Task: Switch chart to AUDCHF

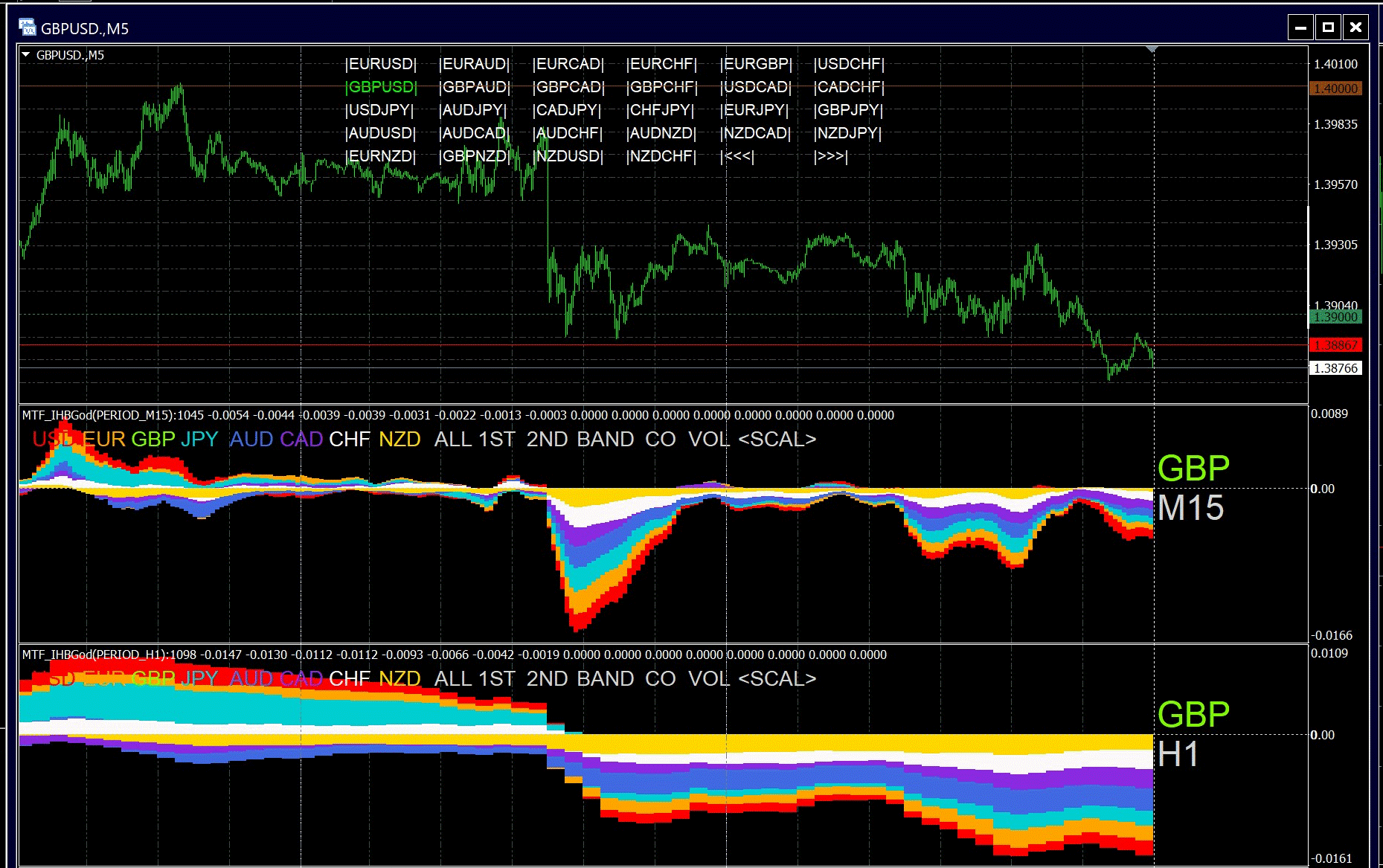Action: [568, 133]
